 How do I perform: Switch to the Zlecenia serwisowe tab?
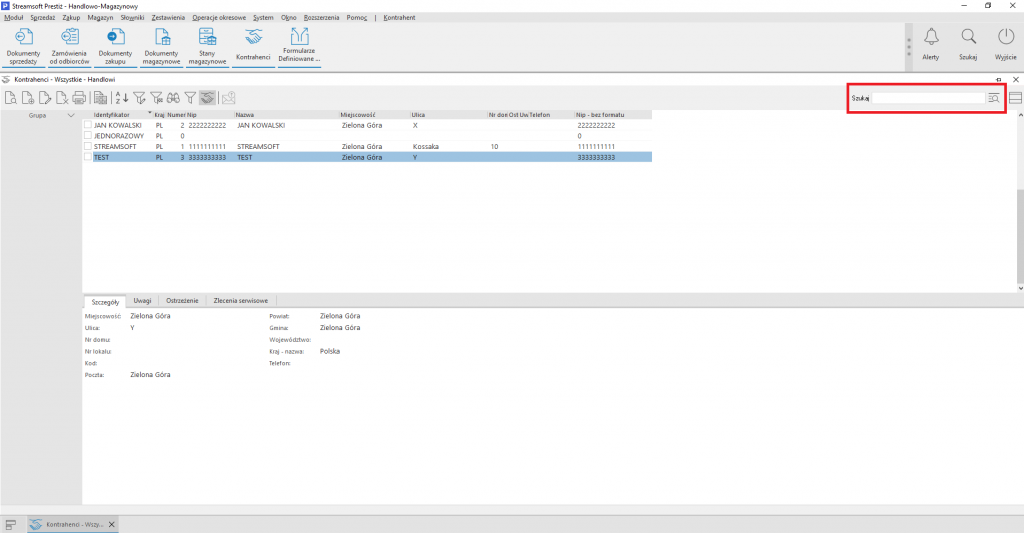[240, 301]
